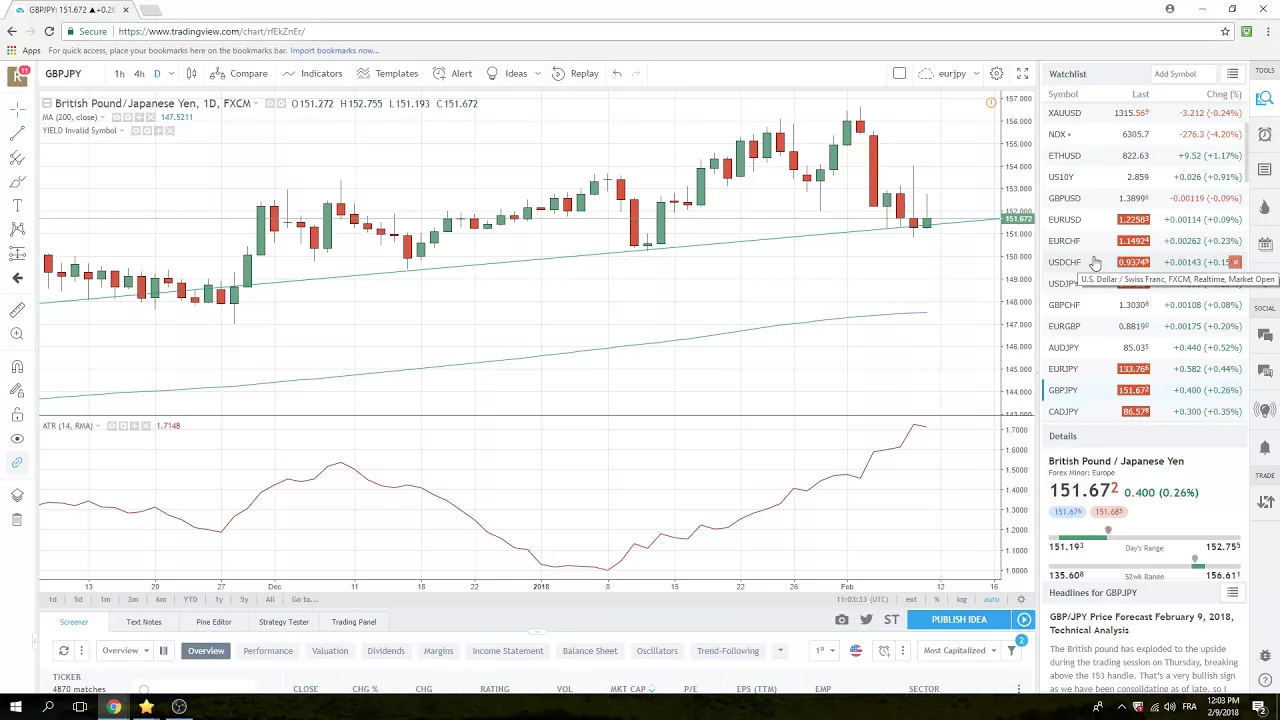Select the Performance screener tab

pyautogui.click(x=268, y=651)
